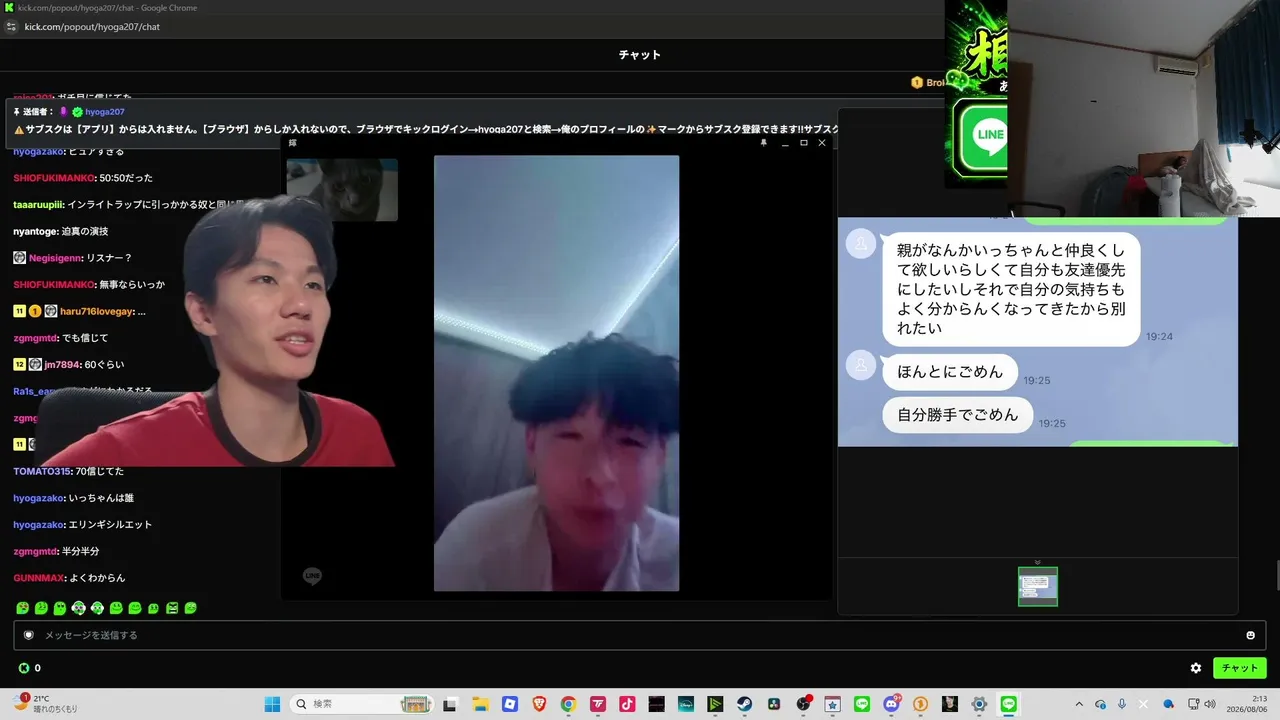Viewport: 1280px width, 720px height.
Task: Open the green LINE app left of Discord
Action: [862, 704]
